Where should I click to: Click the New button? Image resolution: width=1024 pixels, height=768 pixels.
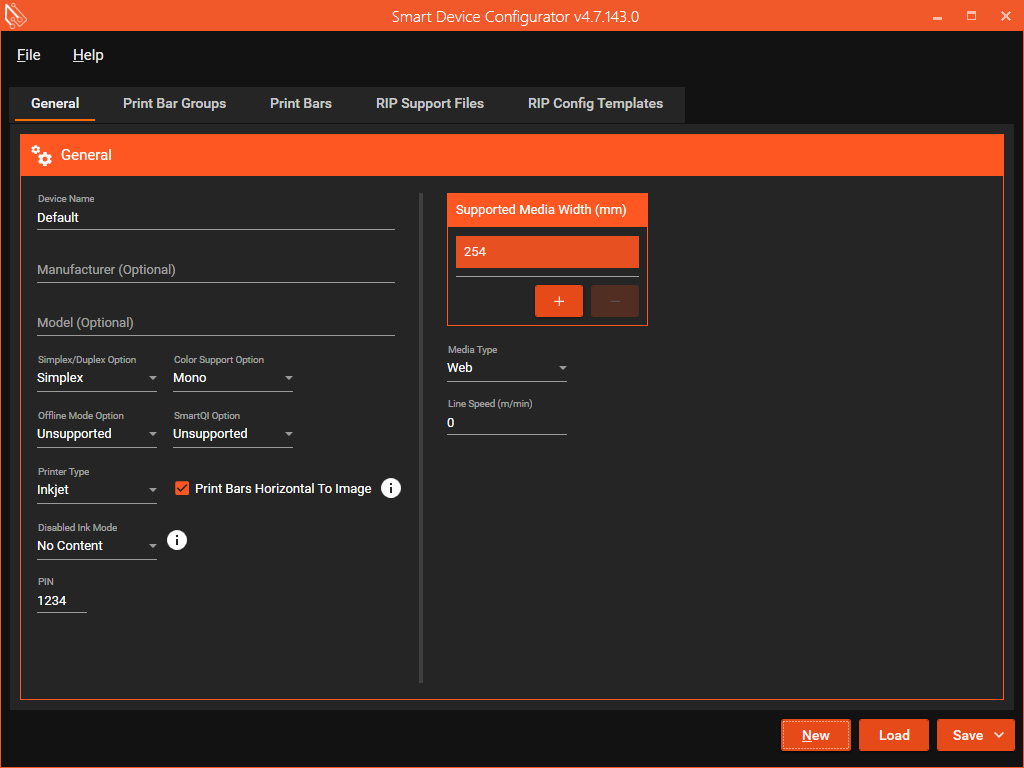tap(815, 735)
